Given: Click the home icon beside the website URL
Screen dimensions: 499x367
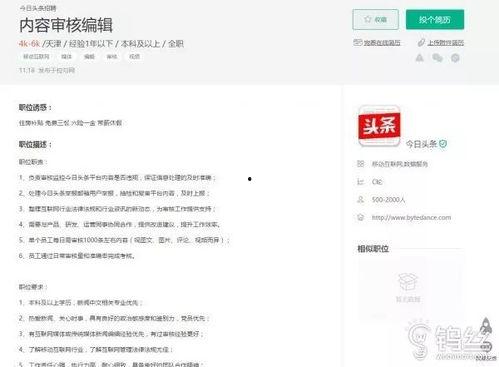Looking at the screenshot, I should coord(360,217).
